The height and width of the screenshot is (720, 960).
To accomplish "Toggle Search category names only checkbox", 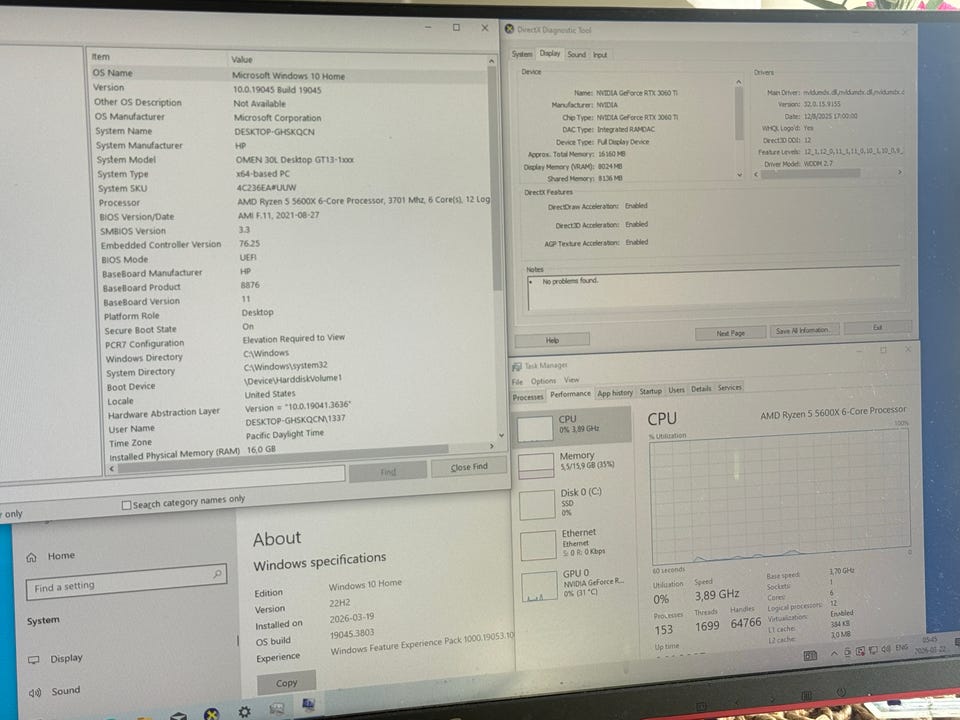I will tap(126, 505).
